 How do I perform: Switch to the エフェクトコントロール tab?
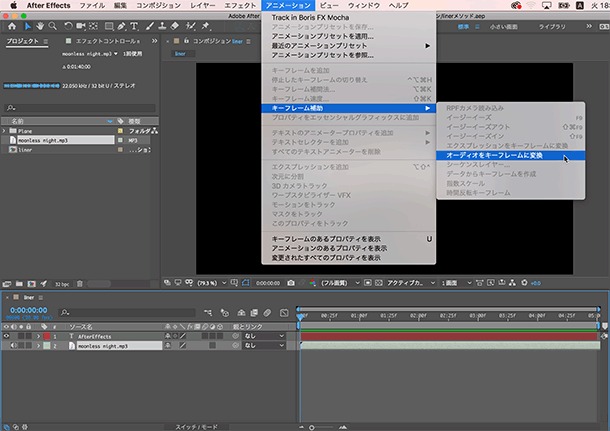pos(107,41)
